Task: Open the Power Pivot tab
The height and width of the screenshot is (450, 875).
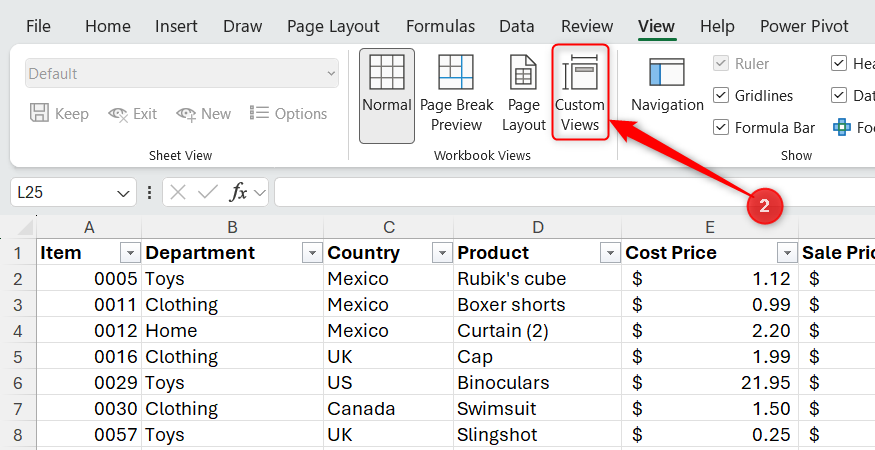Action: (x=804, y=26)
